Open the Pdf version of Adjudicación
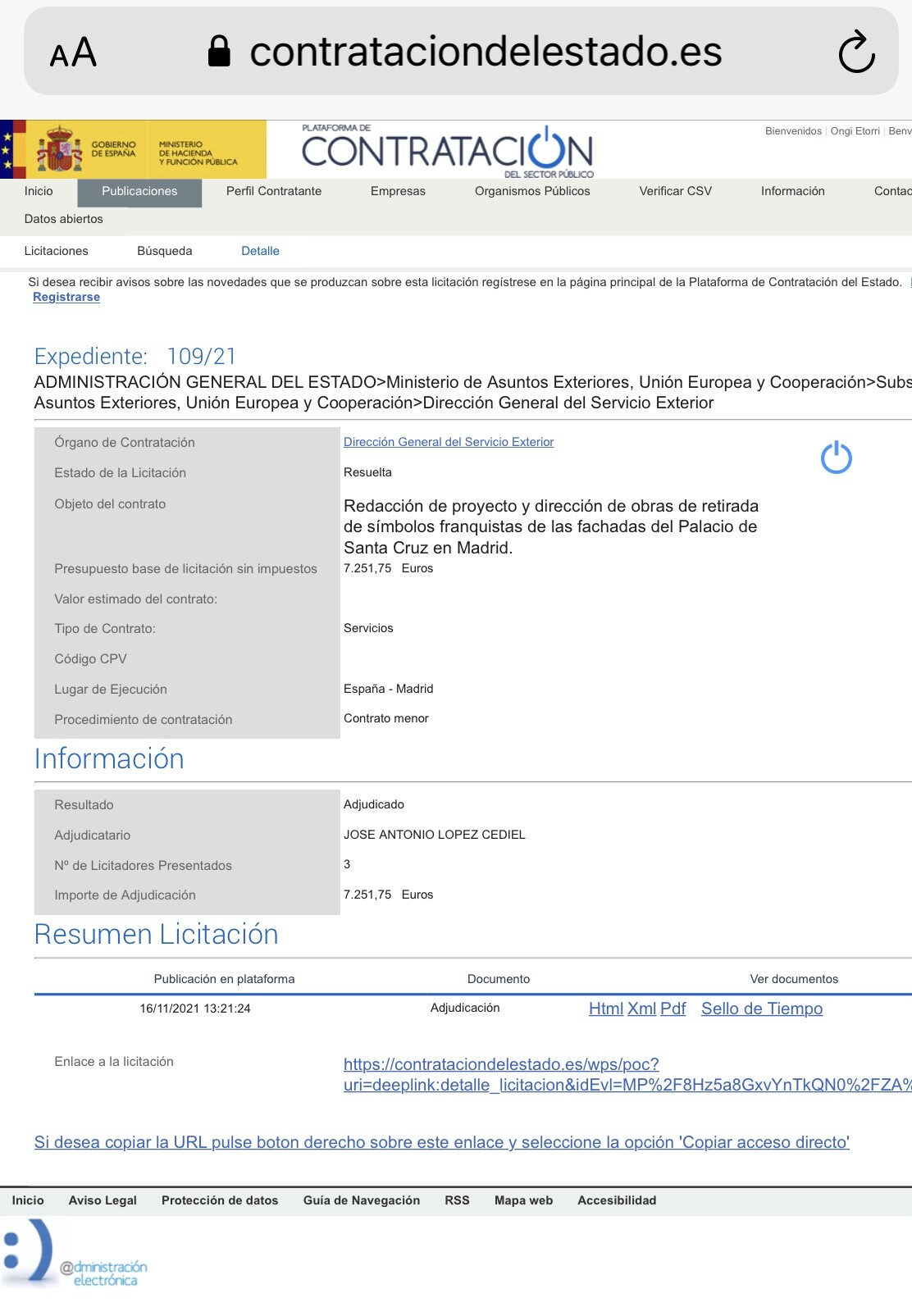912x1316 pixels. pyautogui.click(x=673, y=1009)
